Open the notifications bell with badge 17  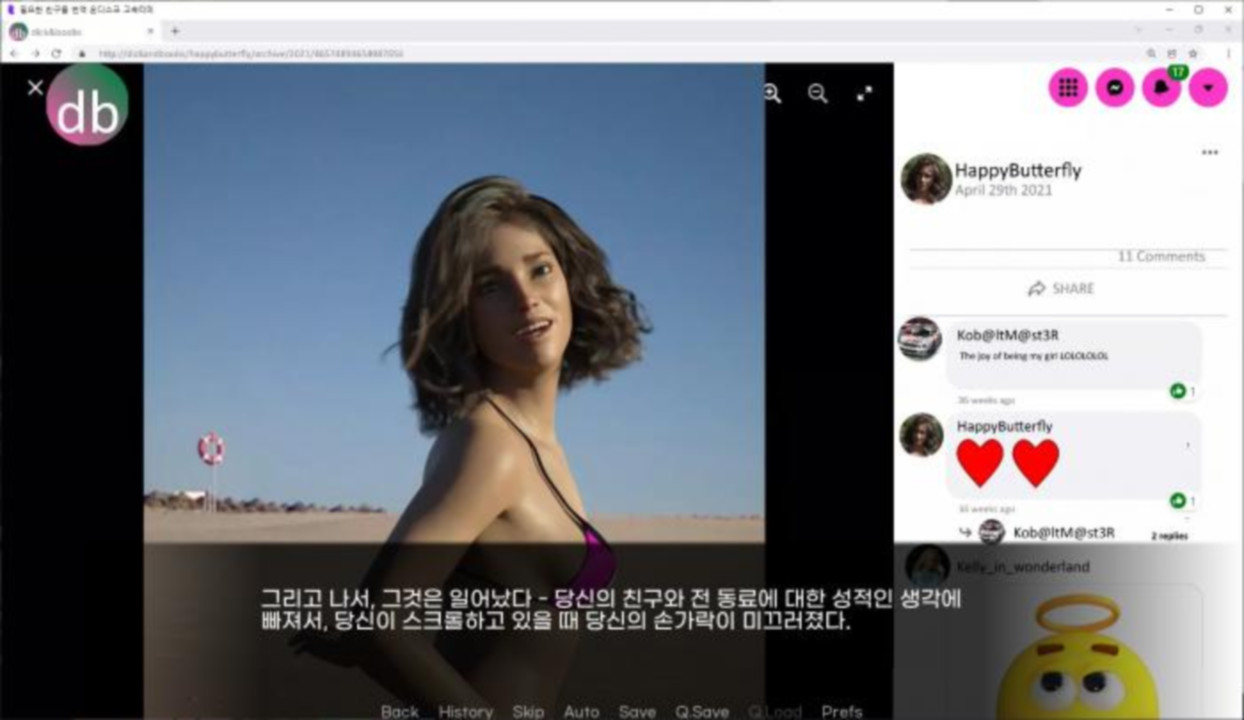click(x=1161, y=88)
